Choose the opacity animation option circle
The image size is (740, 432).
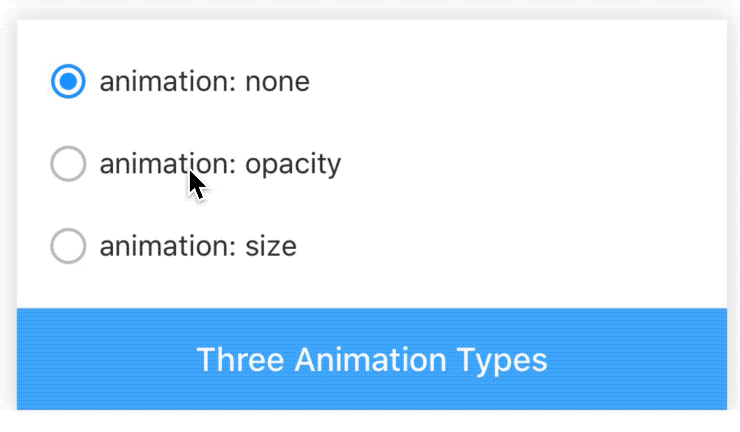(x=68, y=164)
